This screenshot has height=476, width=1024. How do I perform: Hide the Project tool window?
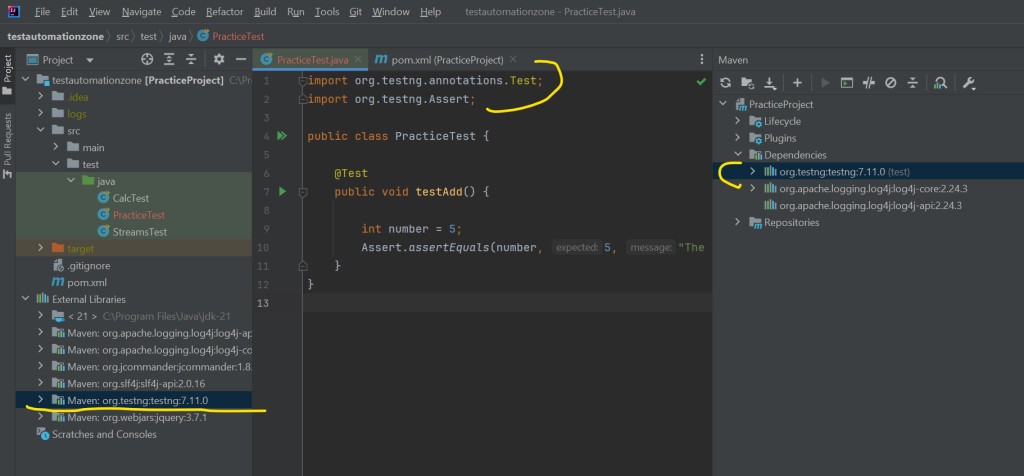click(x=240, y=59)
